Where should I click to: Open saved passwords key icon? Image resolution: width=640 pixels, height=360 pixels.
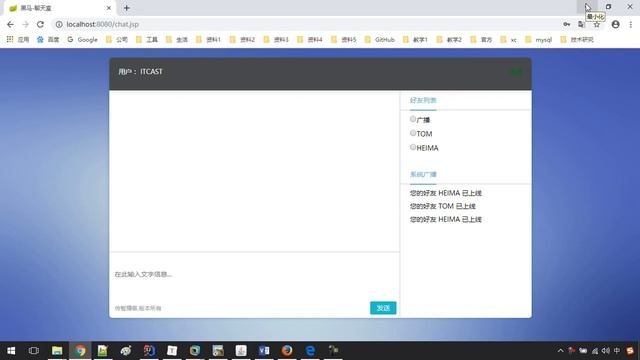(x=567, y=24)
